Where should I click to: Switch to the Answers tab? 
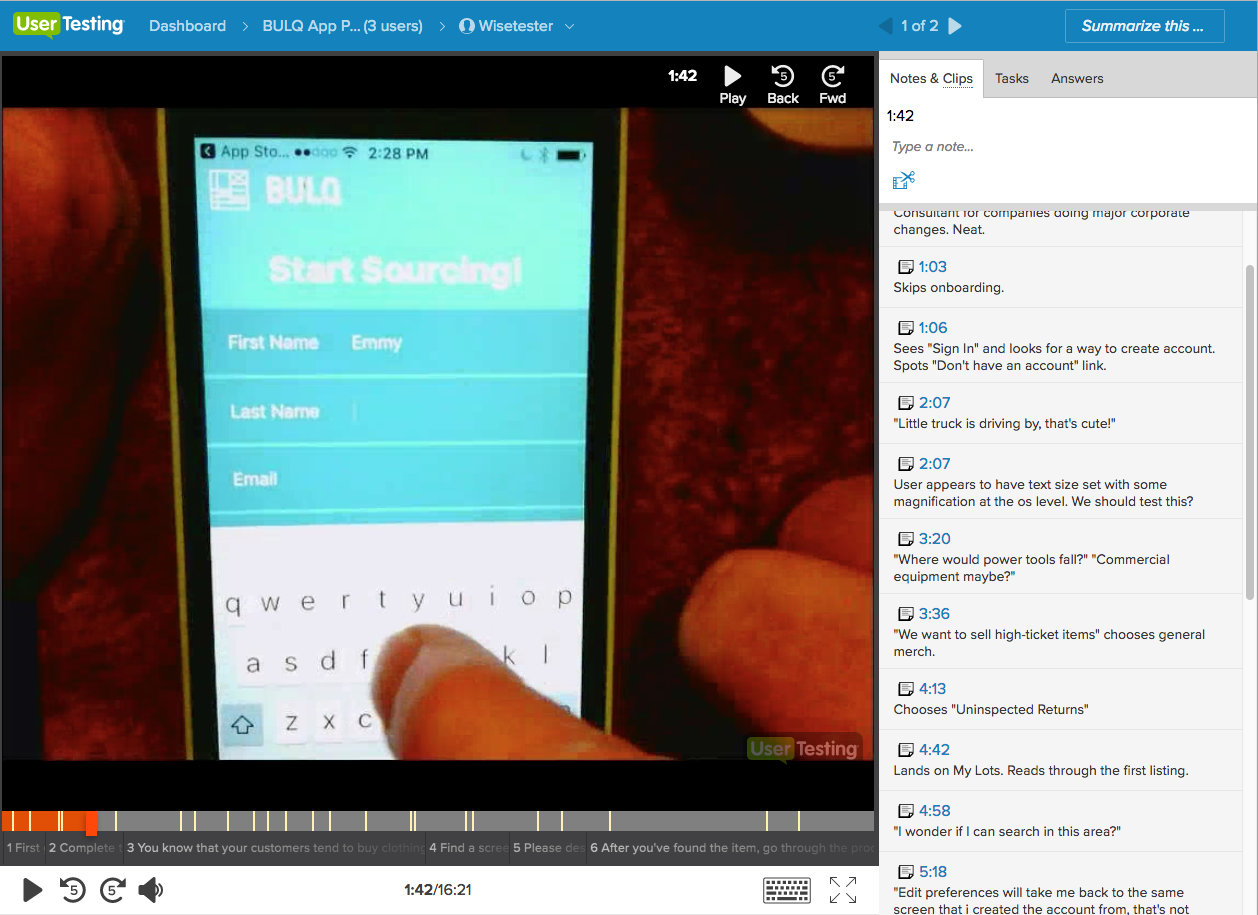tap(1077, 78)
